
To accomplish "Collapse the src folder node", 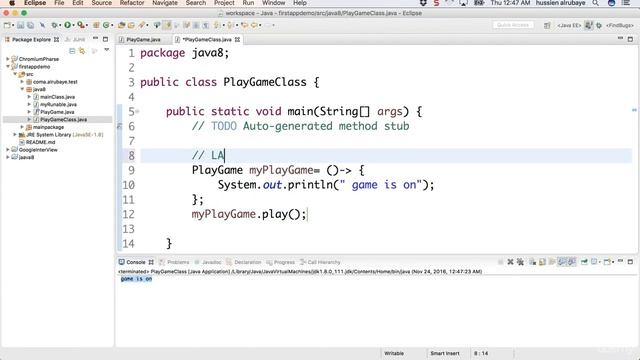I will [15, 74].
